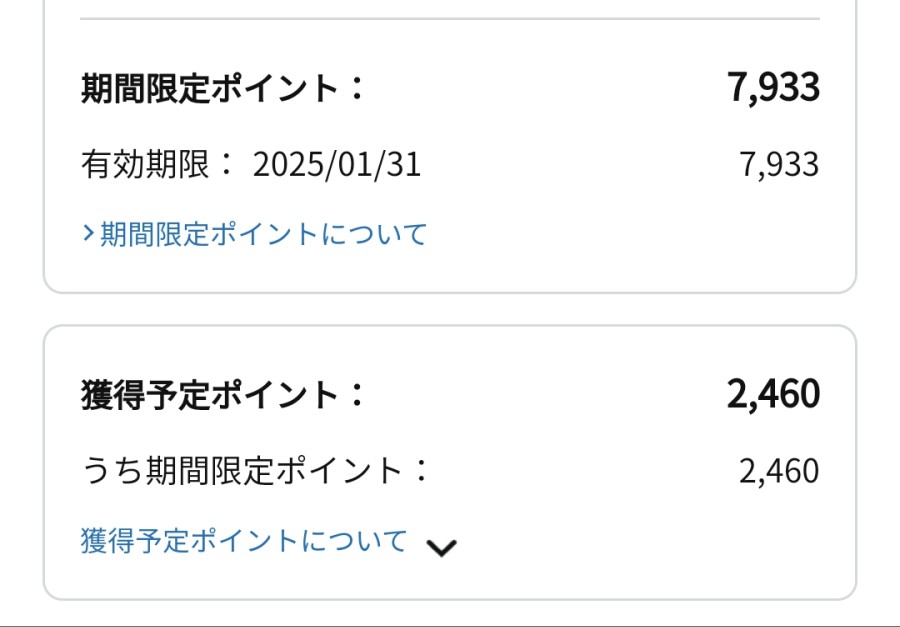Screen dimensions: 900x627
Task: Click the 7,933 value in the 有効期限 row
Action: 779,165
